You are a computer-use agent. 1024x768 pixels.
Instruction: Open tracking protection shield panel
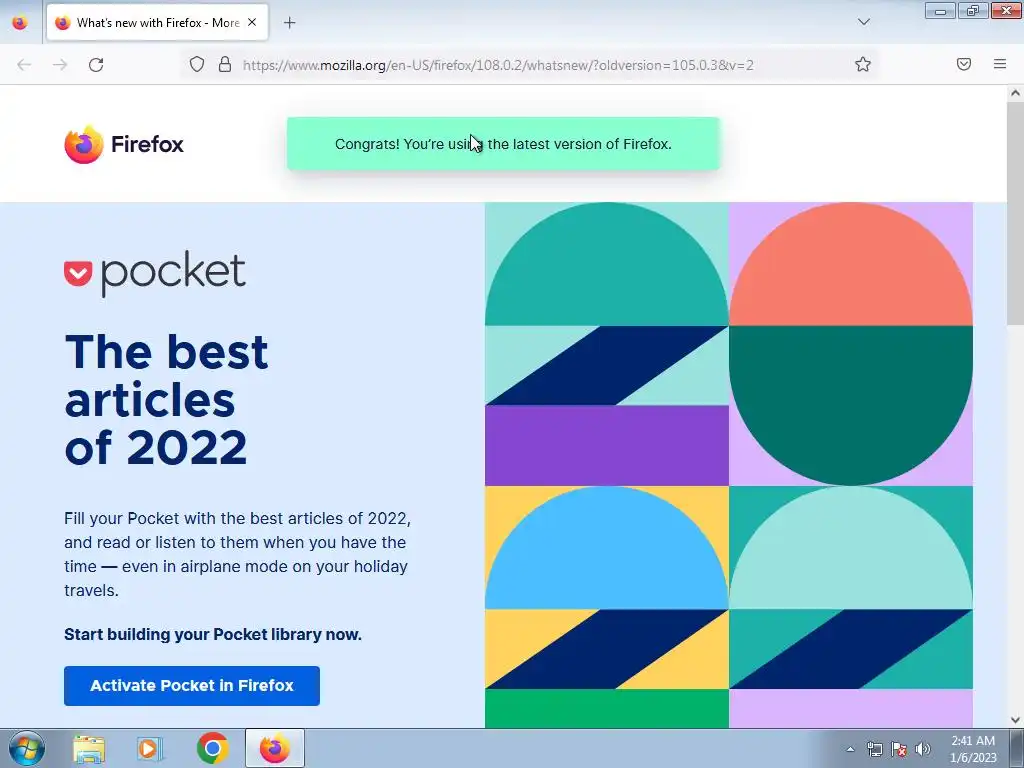(197, 64)
